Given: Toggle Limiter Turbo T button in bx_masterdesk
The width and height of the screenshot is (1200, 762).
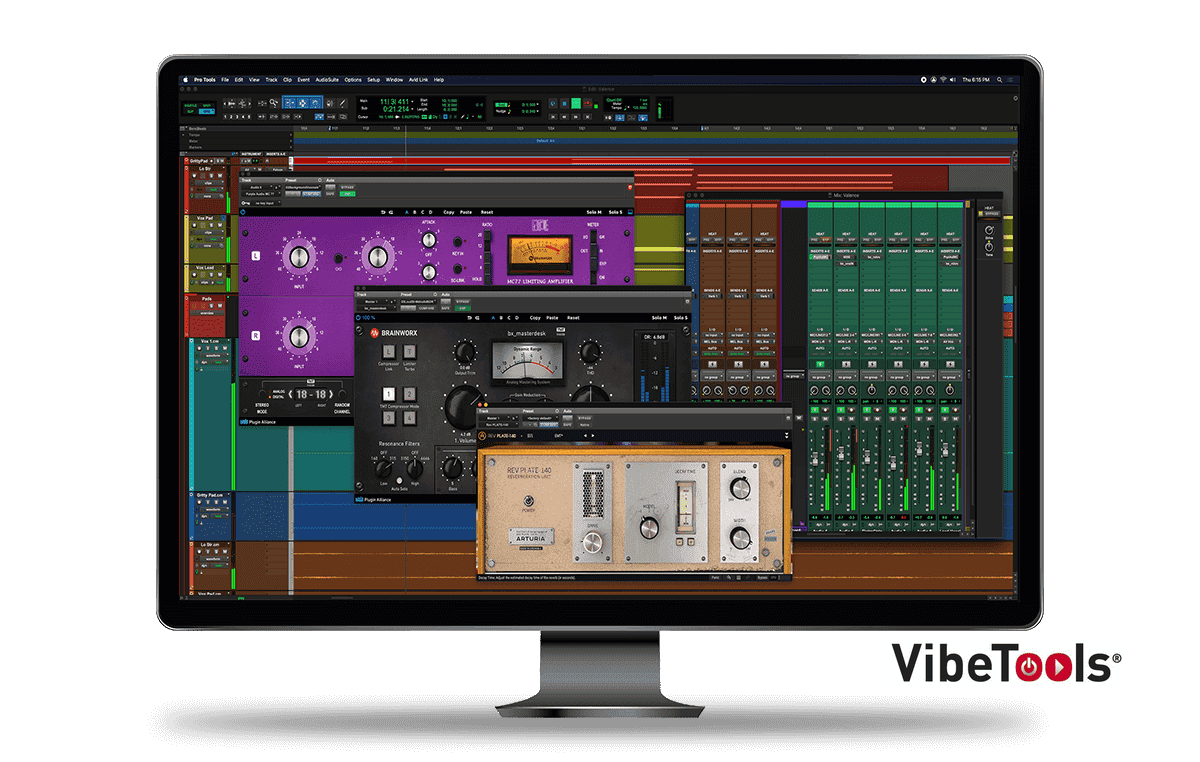Looking at the screenshot, I should [x=410, y=351].
